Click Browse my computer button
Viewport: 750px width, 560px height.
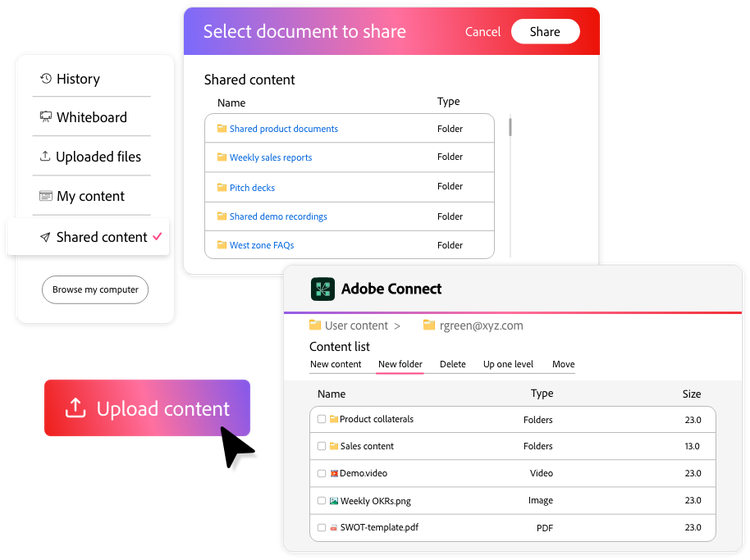click(x=95, y=289)
